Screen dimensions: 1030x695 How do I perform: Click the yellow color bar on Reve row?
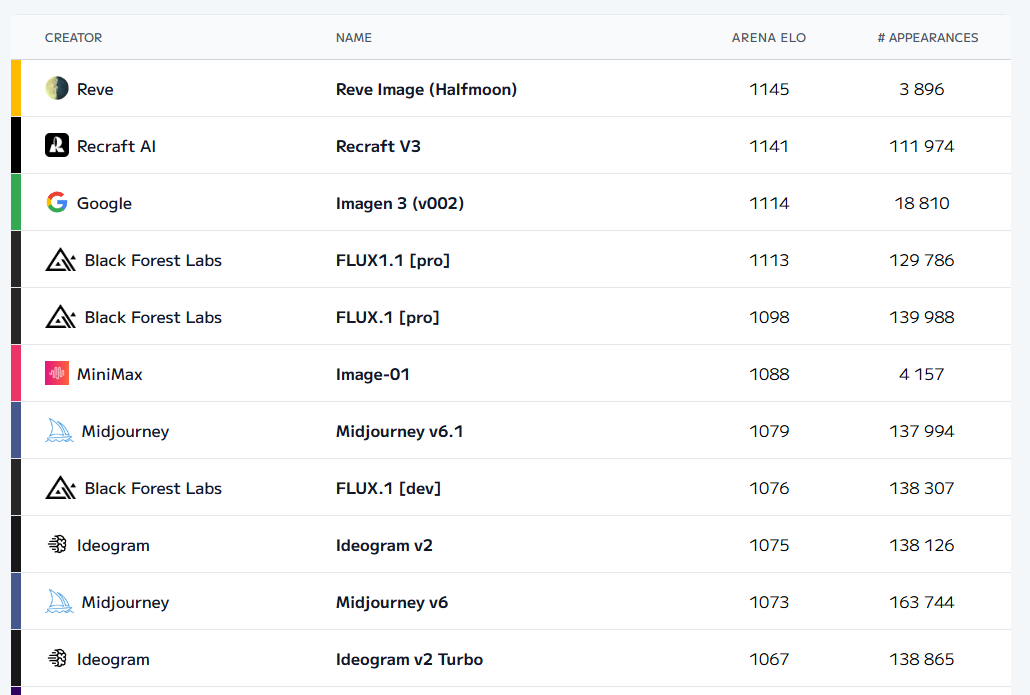point(16,88)
